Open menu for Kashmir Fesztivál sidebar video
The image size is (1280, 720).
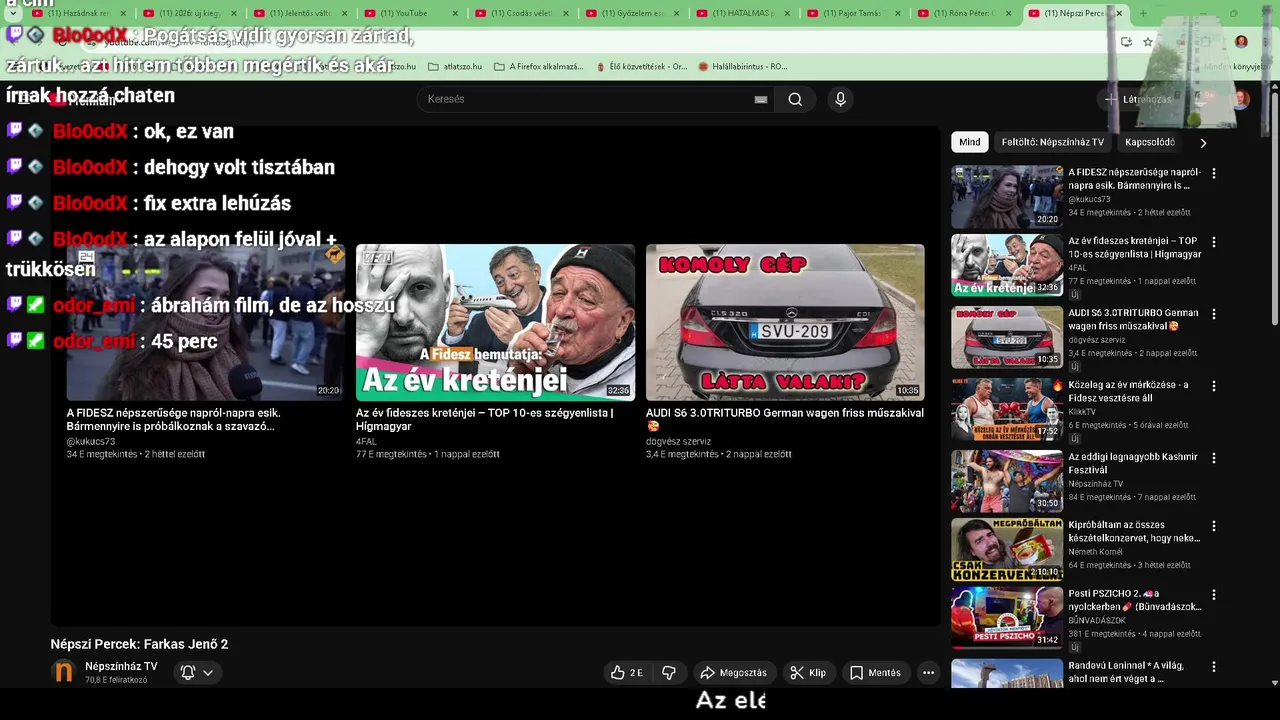[x=1214, y=458]
